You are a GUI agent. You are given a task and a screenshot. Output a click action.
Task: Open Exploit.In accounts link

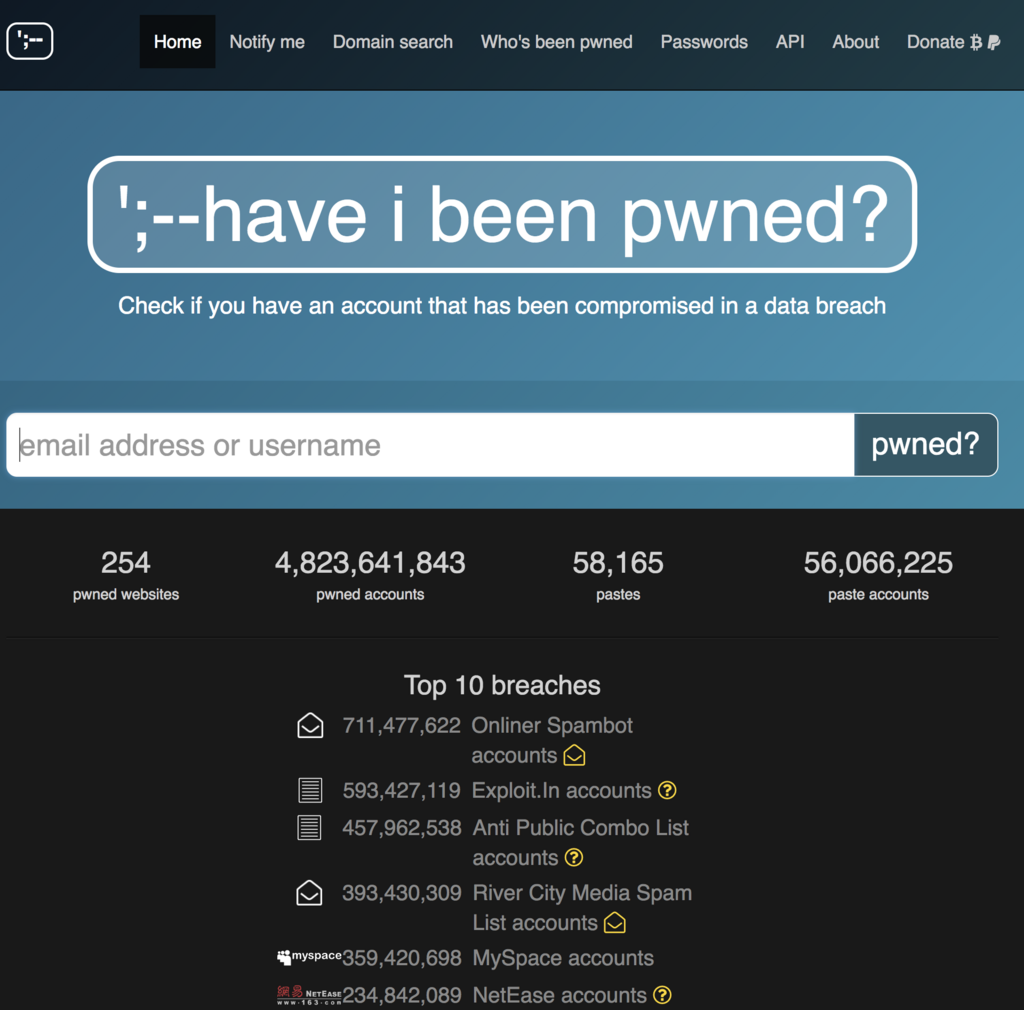click(562, 790)
